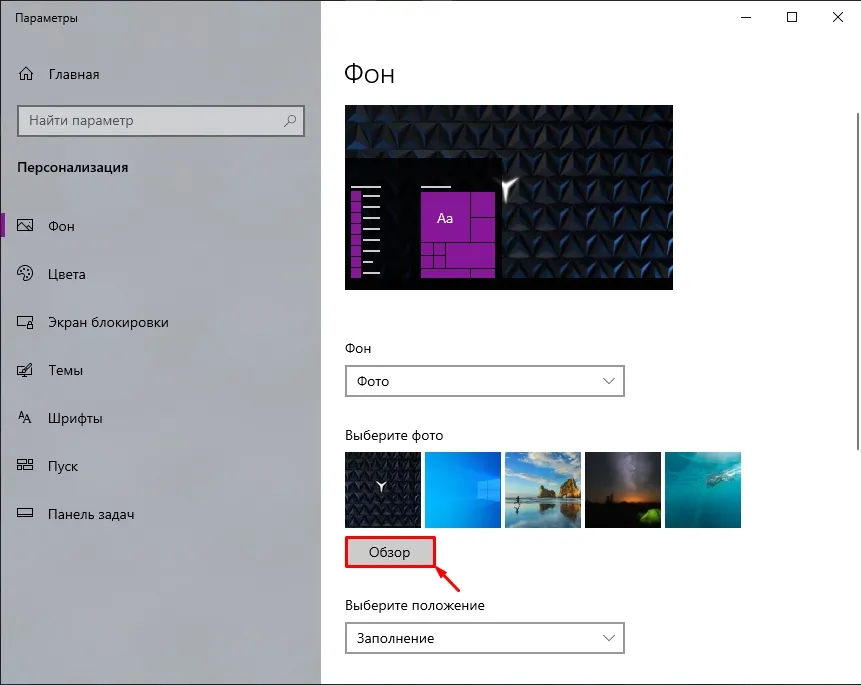861x685 pixels.
Task: Maximize the Параметры window
Action: tap(792, 17)
